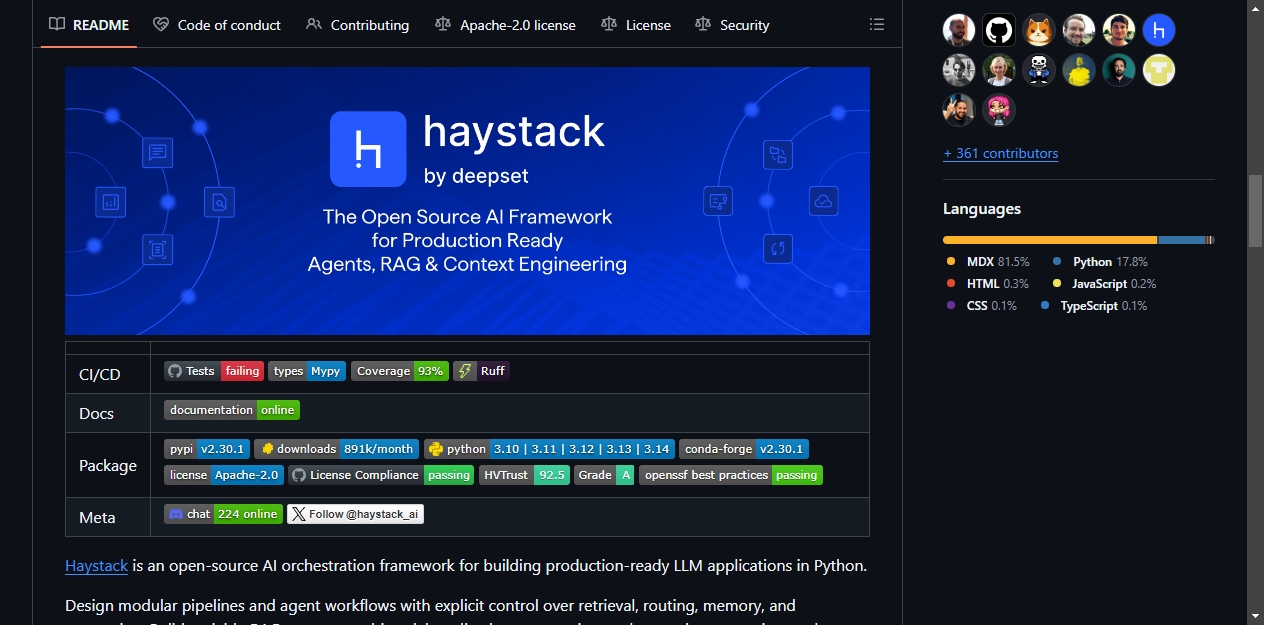Click the openssf best practices badge
Screen dimensions: 1264x625
(x=731, y=475)
